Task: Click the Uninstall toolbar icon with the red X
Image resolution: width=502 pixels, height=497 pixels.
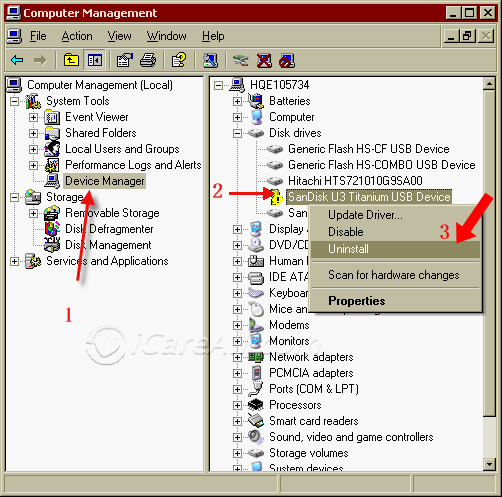Action: point(264,60)
